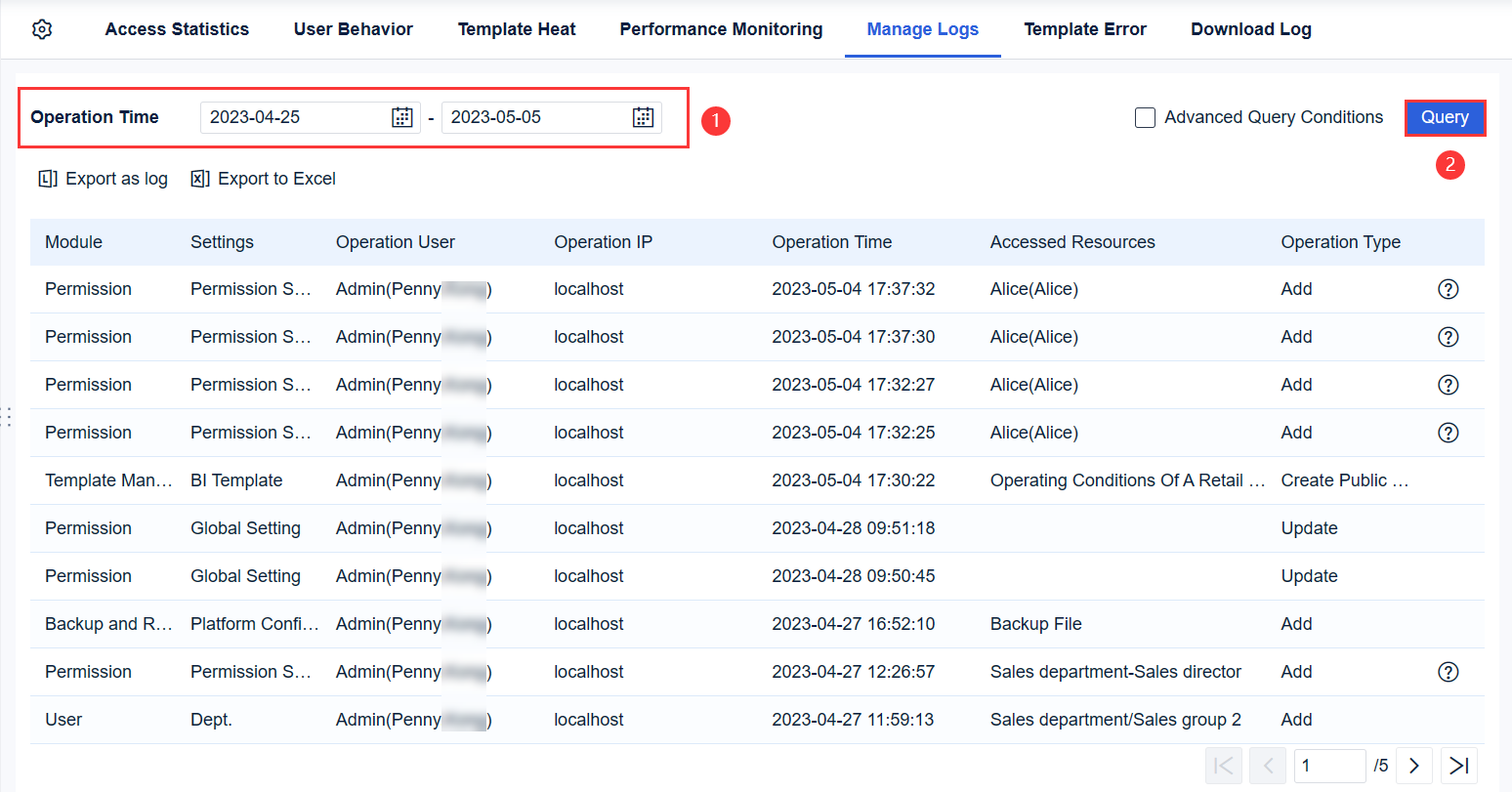The image size is (1512, 792).
Task: Select the Template Heat tab
Action: pyautogui.click(x=517, y=29)
